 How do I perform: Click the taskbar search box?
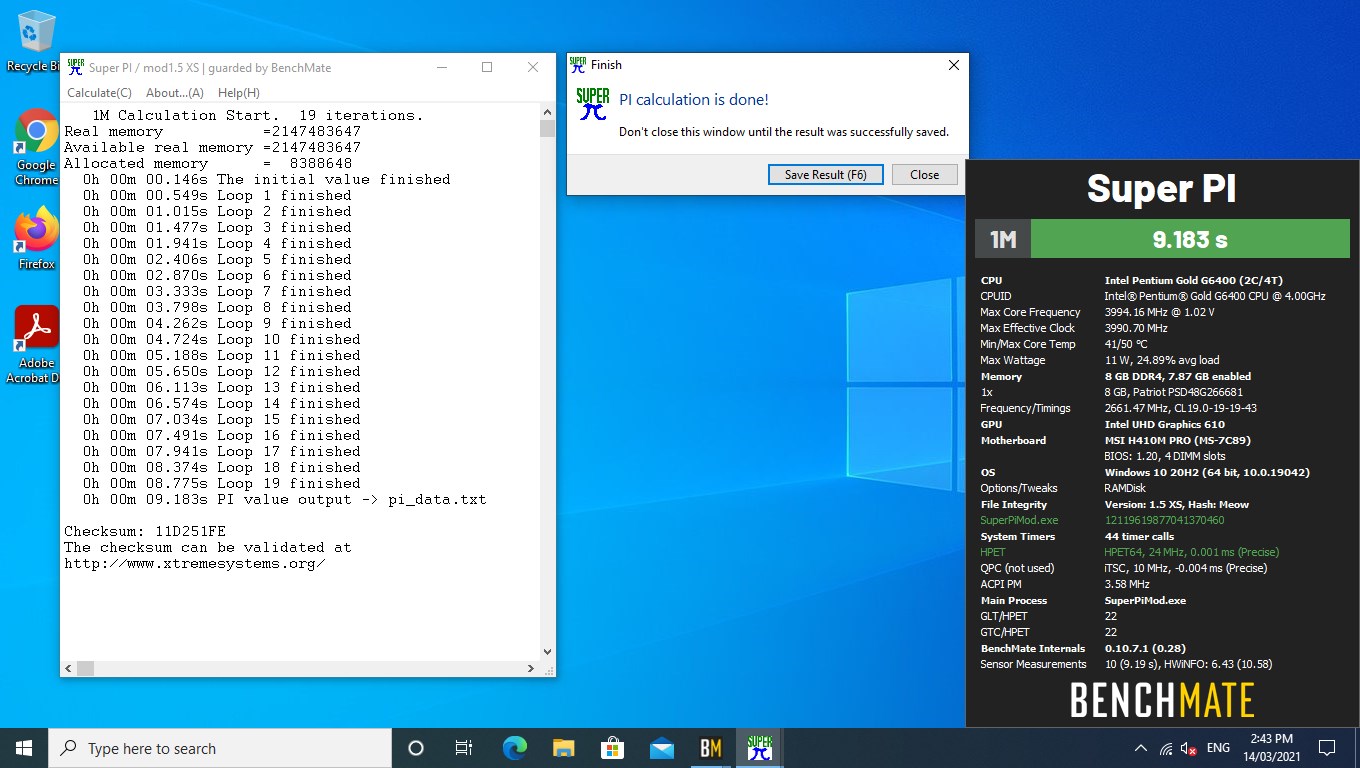(220, 748)
